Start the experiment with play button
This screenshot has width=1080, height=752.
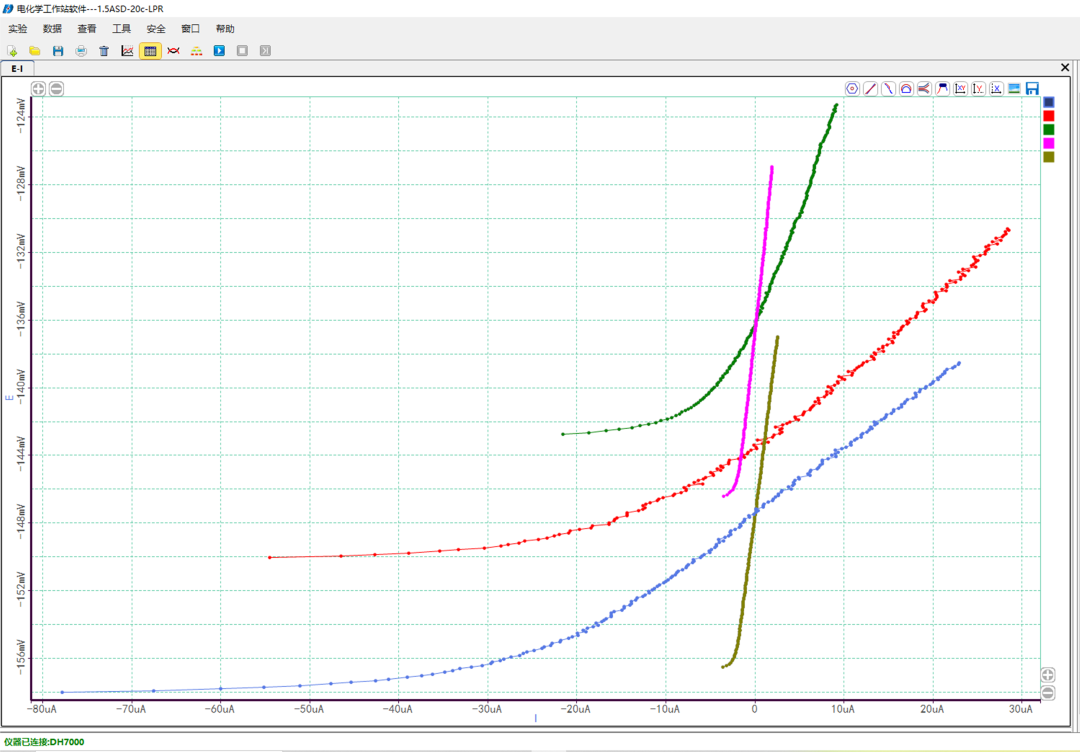click(x=219, y=51)
